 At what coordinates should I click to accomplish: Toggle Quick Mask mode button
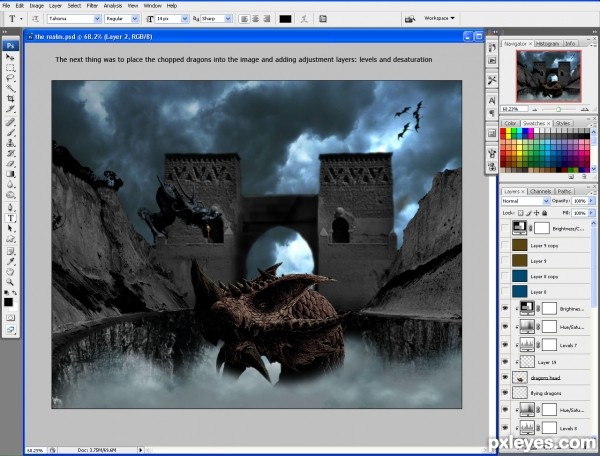pos(10,318)
